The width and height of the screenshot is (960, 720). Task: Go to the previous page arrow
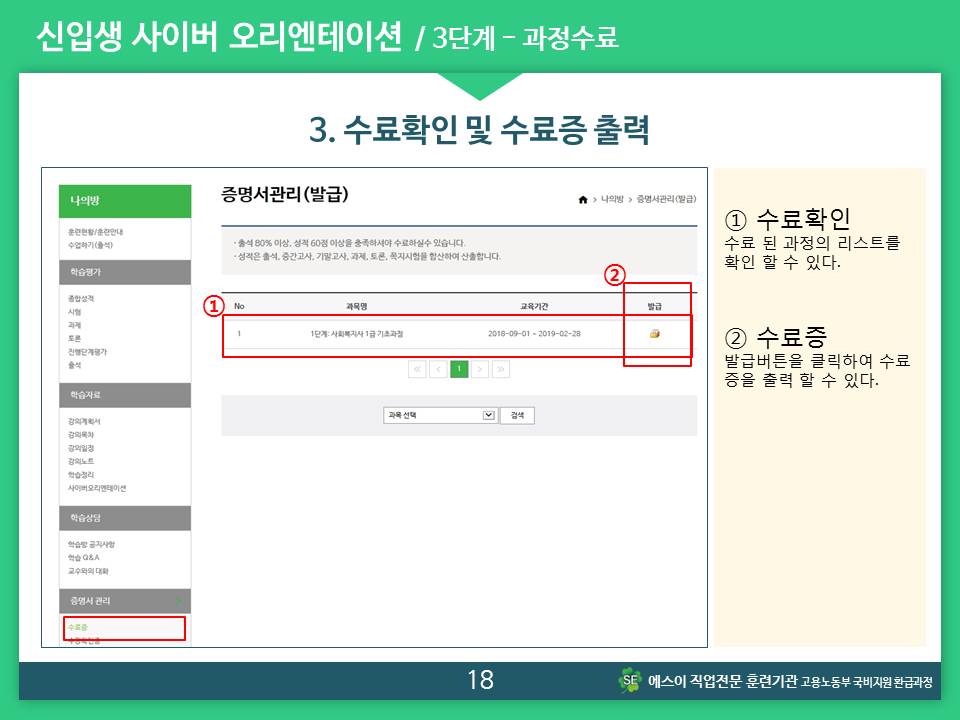[438, 369]
